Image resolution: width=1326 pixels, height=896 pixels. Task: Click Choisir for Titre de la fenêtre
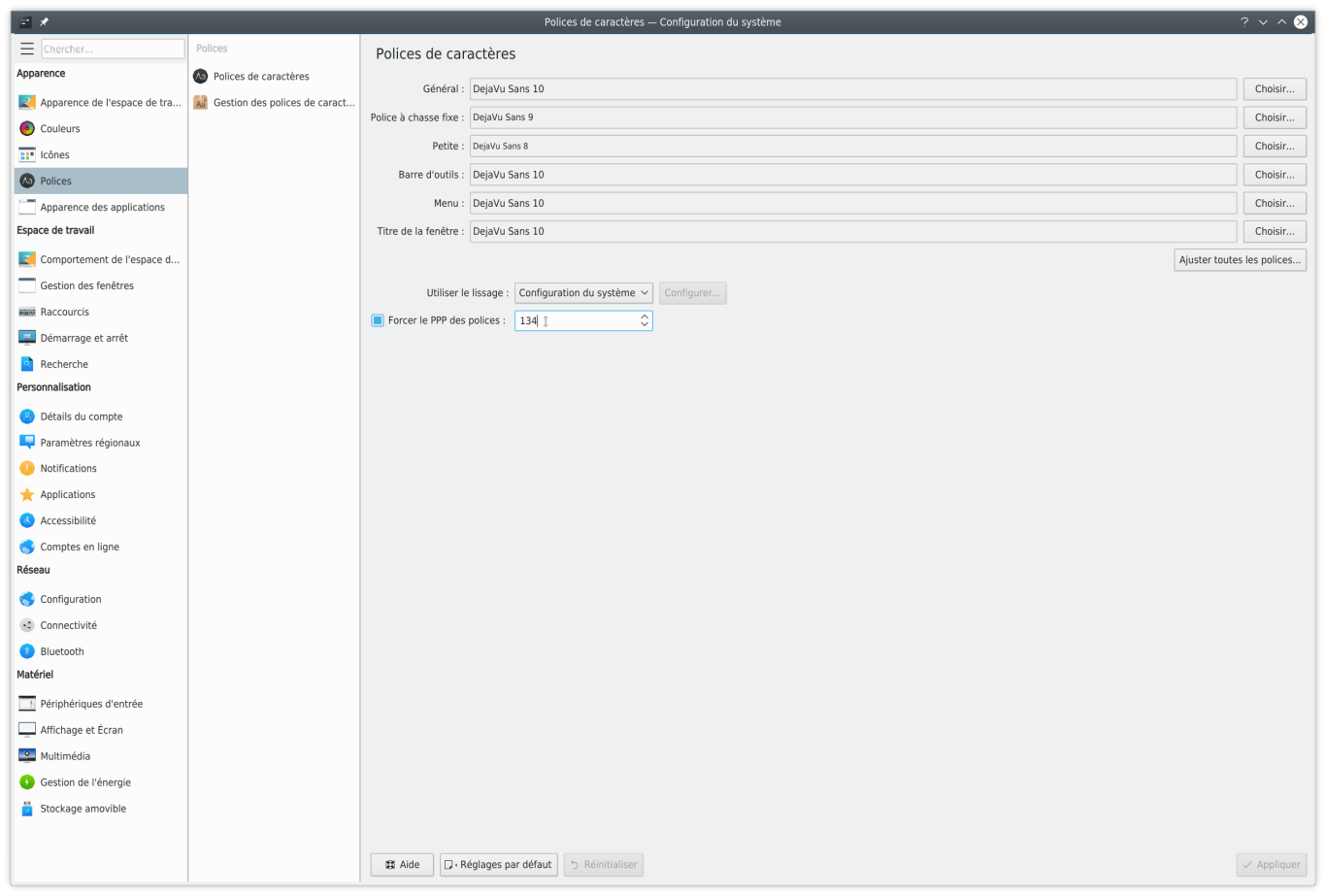click(1275, 231)
